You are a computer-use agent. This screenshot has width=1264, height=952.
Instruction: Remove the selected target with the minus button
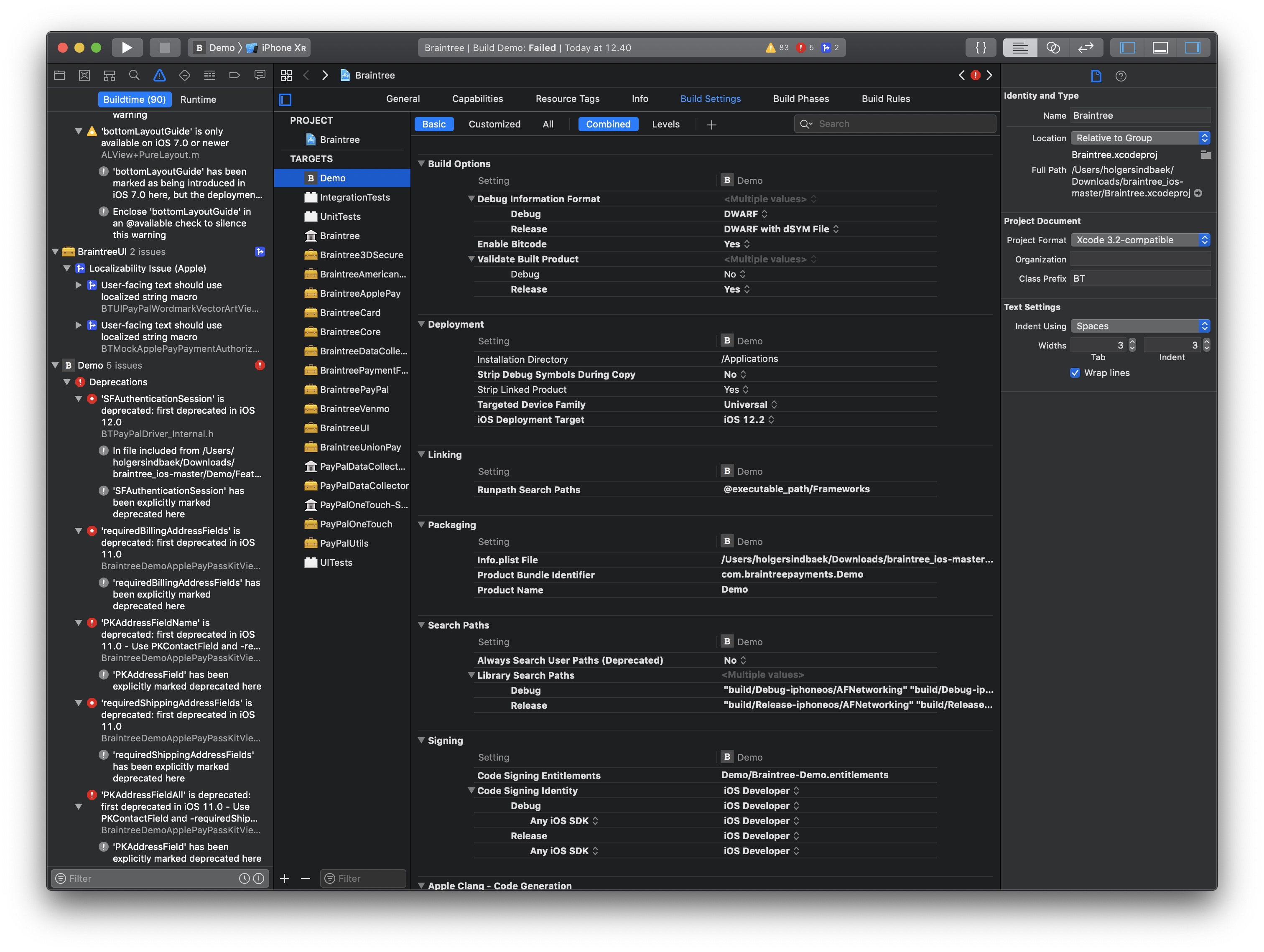click(306, 878)
